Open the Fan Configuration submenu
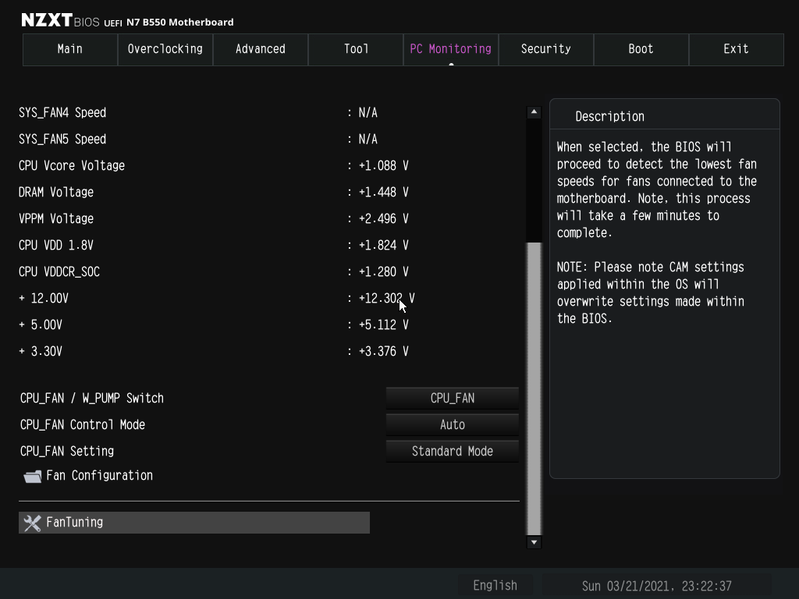Image resolution: width=799 pixels, height=599 pixels. pos(99,476)
